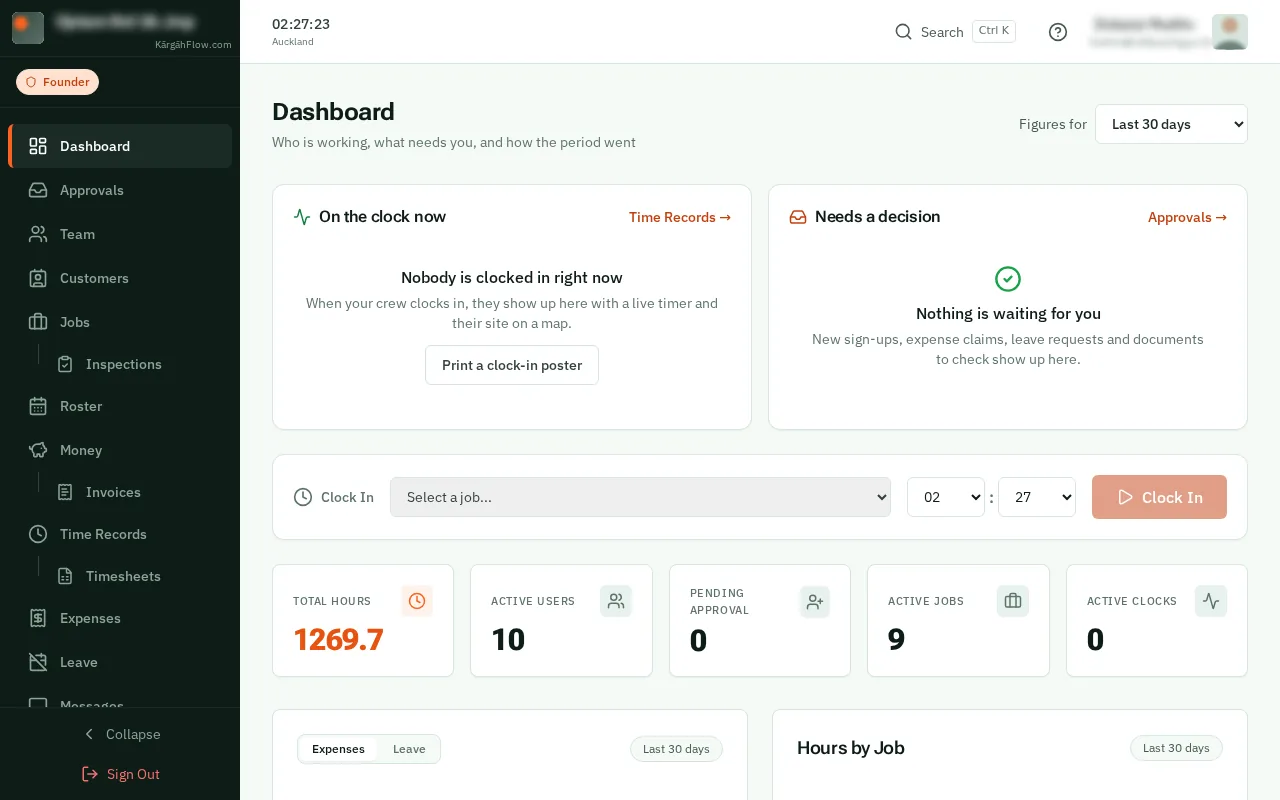Follow the Time Records arrow link
The height and width of the screenshot is (800, 1280).
[680, 217]
